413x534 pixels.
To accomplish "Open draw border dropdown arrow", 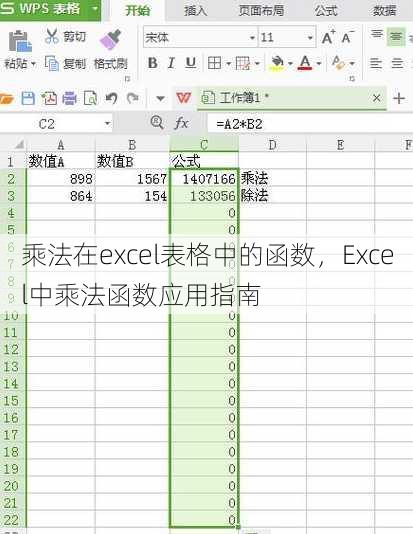I will [257, 63].
